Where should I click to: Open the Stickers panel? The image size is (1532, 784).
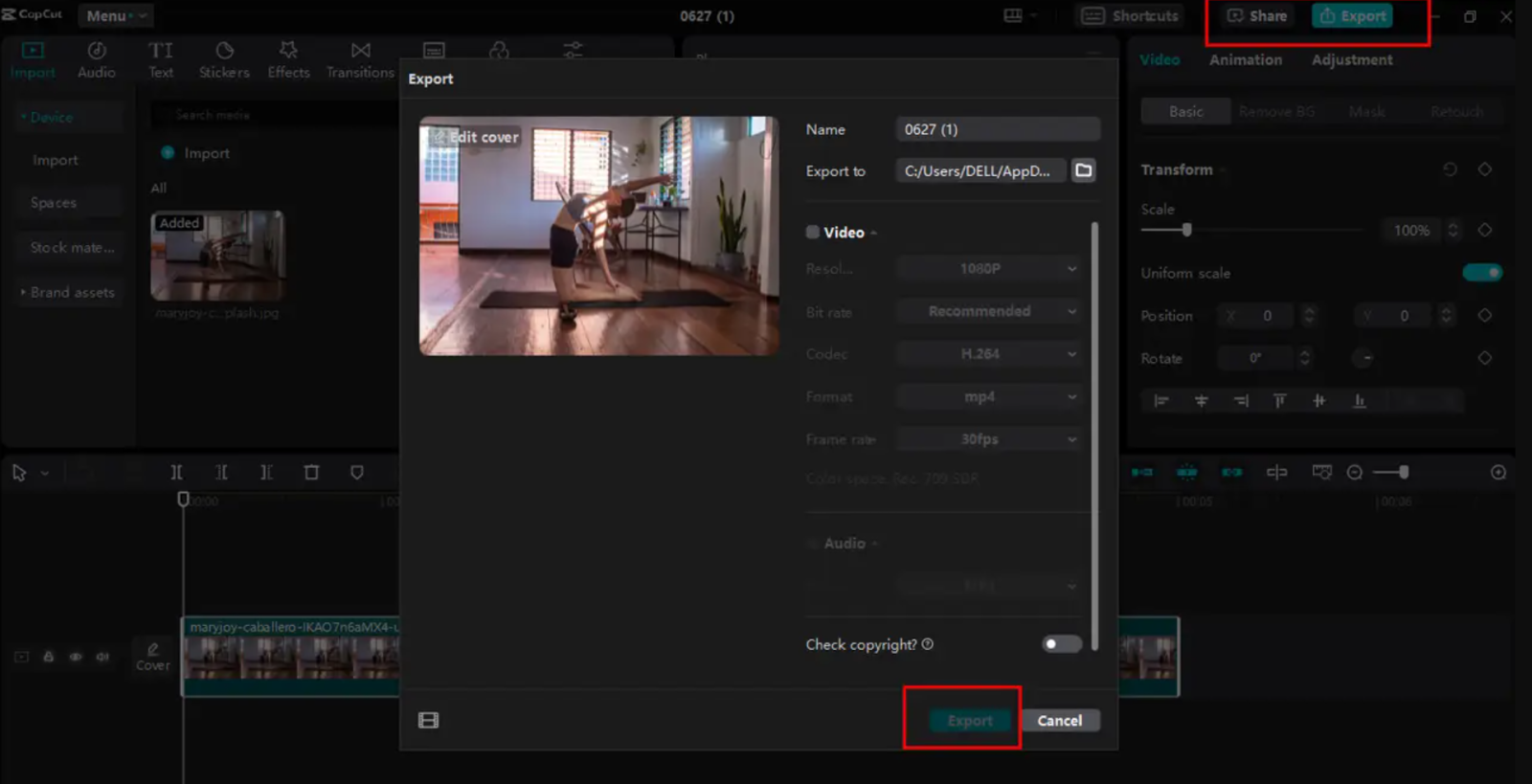coord(224,59)
